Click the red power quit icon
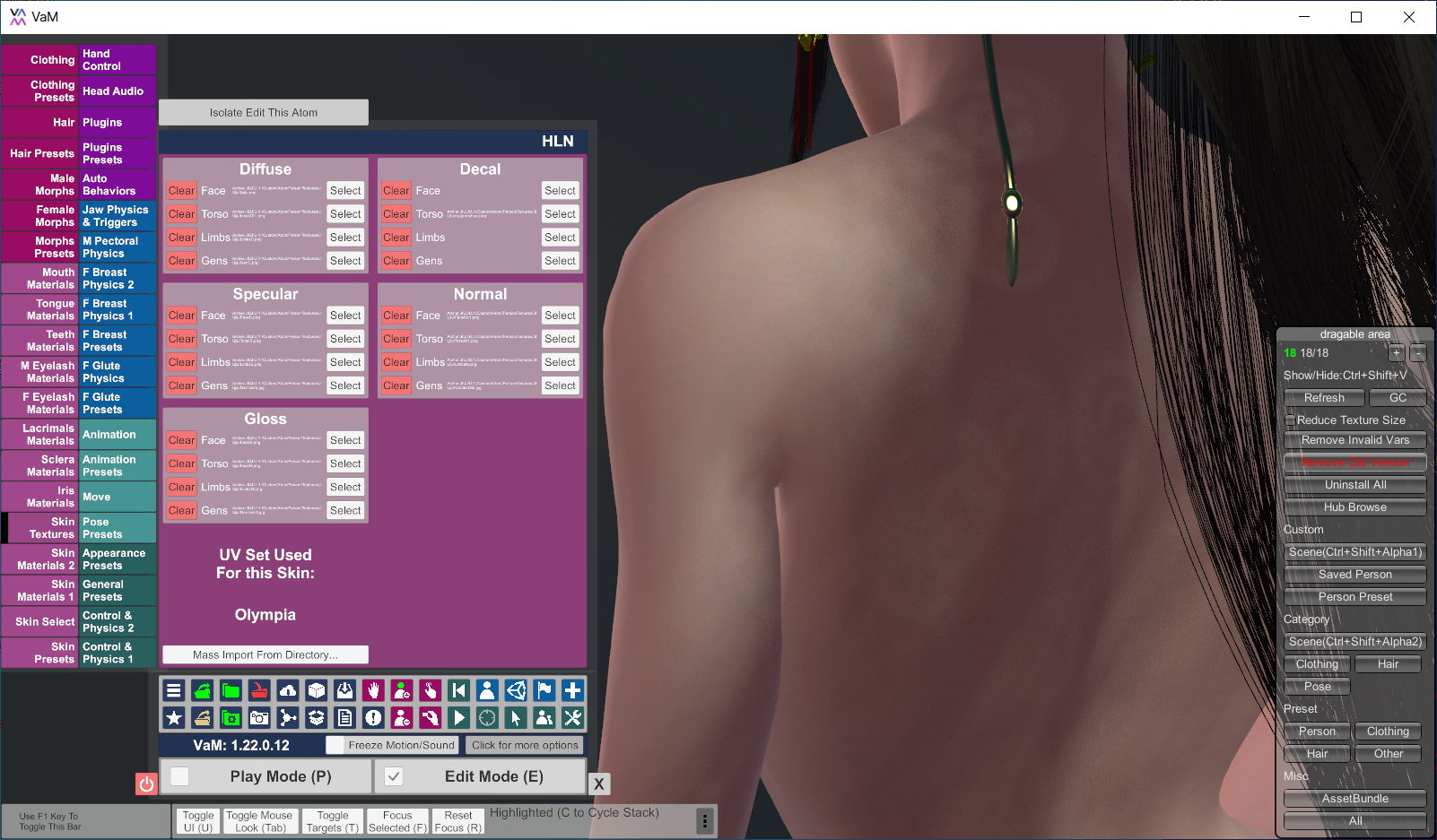Image resolution: width=1437 pixels, height=840 pixels. (x=146, y=784)
